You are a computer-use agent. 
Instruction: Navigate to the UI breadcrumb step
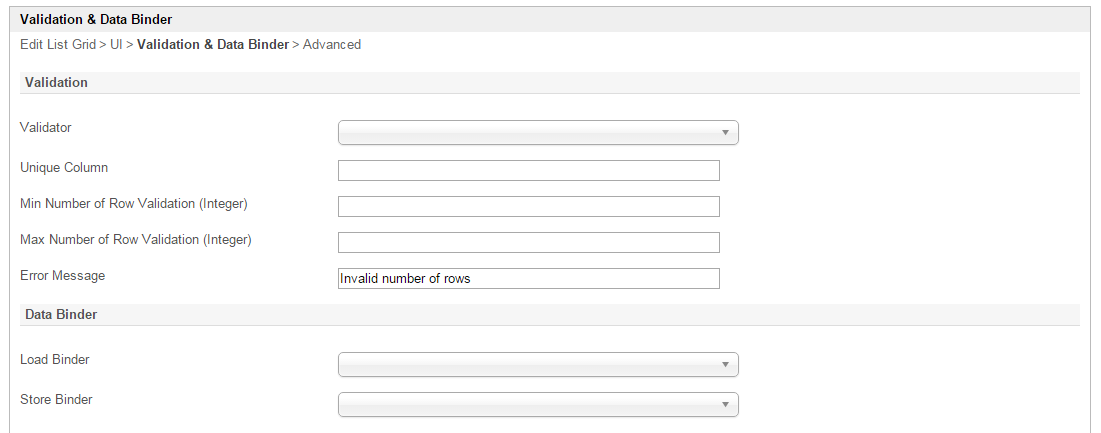pos(116,45)
